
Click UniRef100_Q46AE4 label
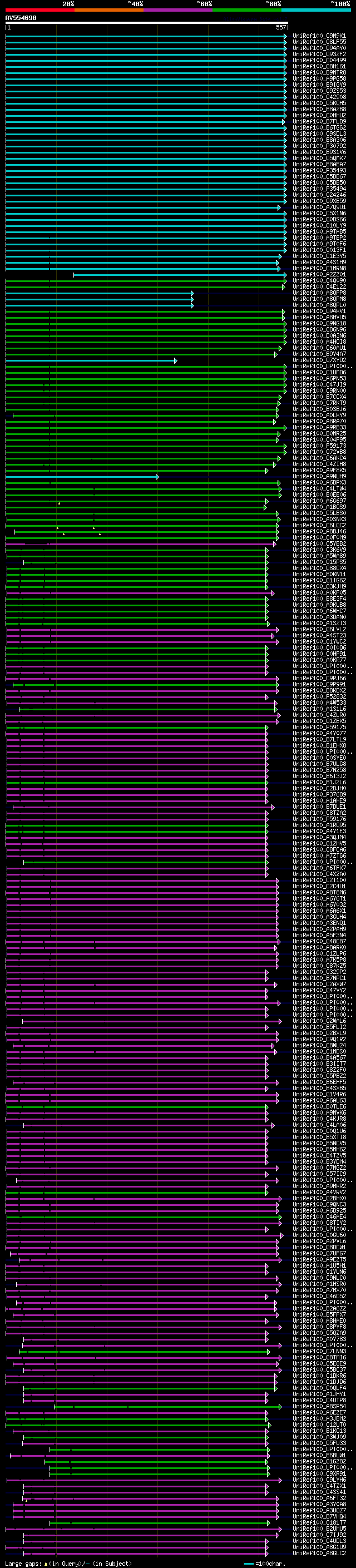(x=319, y=1216)
